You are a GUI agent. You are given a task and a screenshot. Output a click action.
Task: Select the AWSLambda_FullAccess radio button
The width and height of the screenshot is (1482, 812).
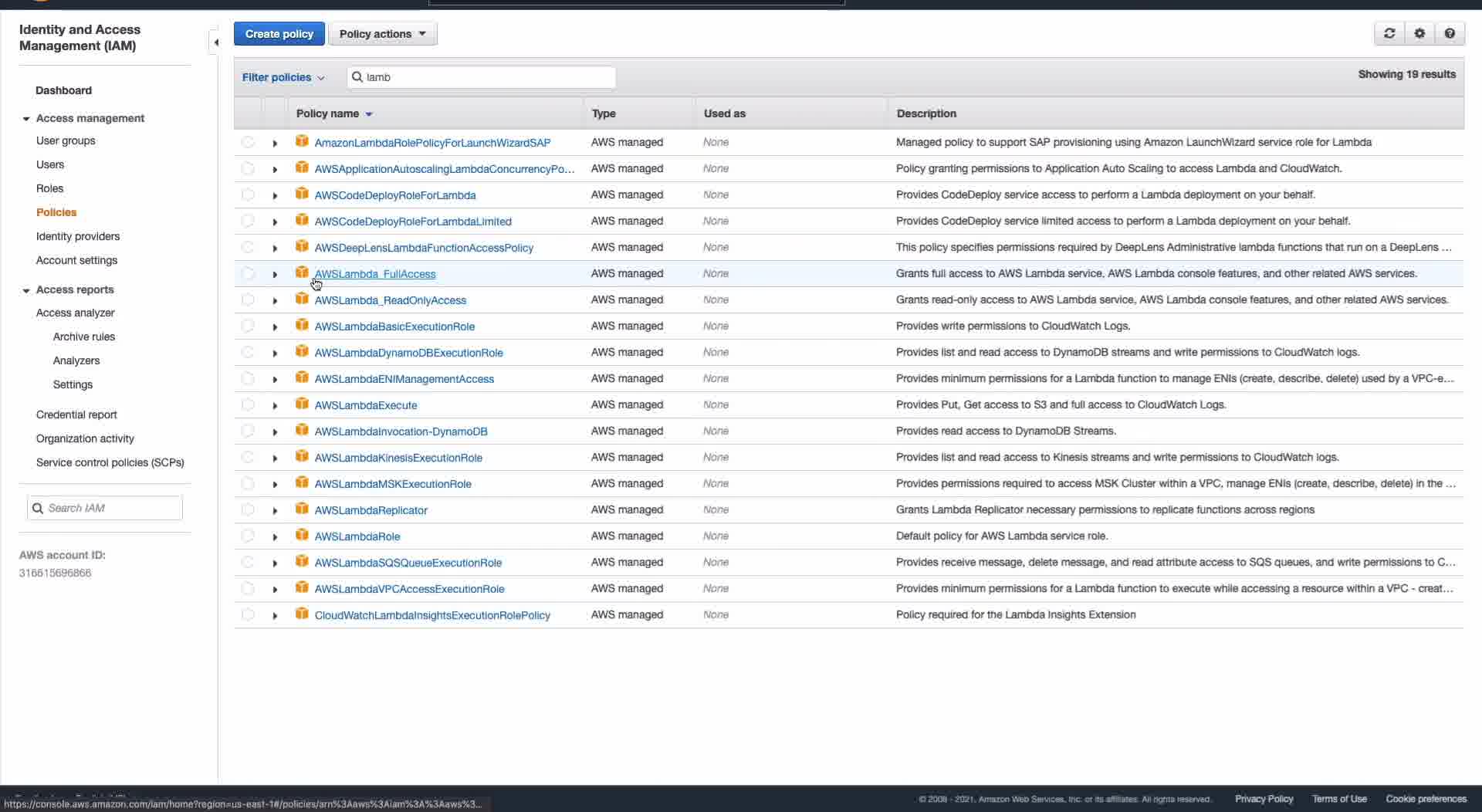248,273
